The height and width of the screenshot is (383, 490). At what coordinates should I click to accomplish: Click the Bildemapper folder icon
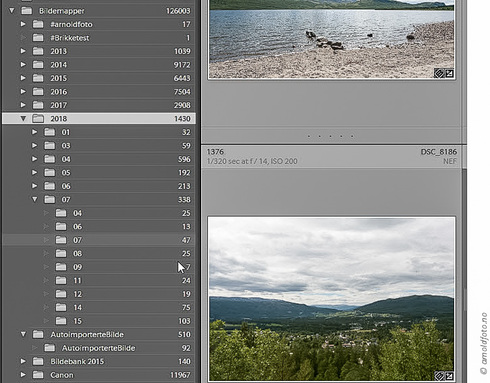tap(27, 11)
